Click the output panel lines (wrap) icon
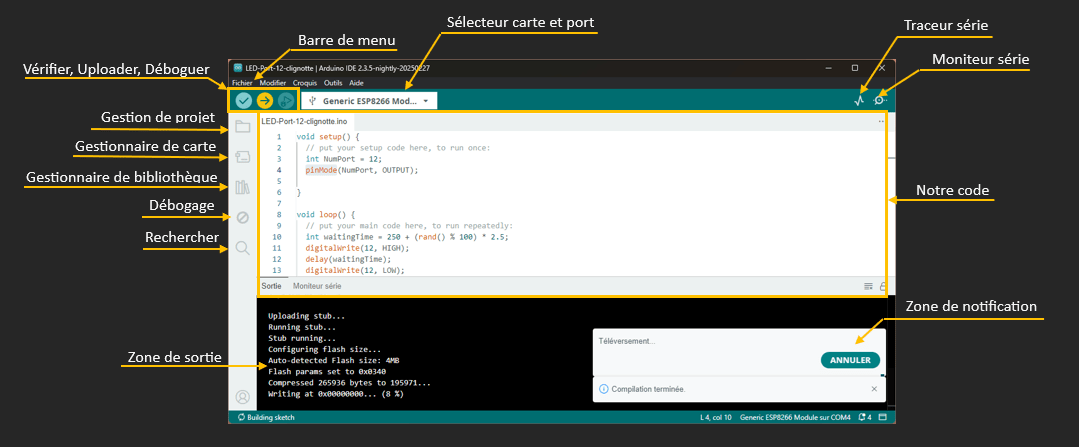 [868, 286]
